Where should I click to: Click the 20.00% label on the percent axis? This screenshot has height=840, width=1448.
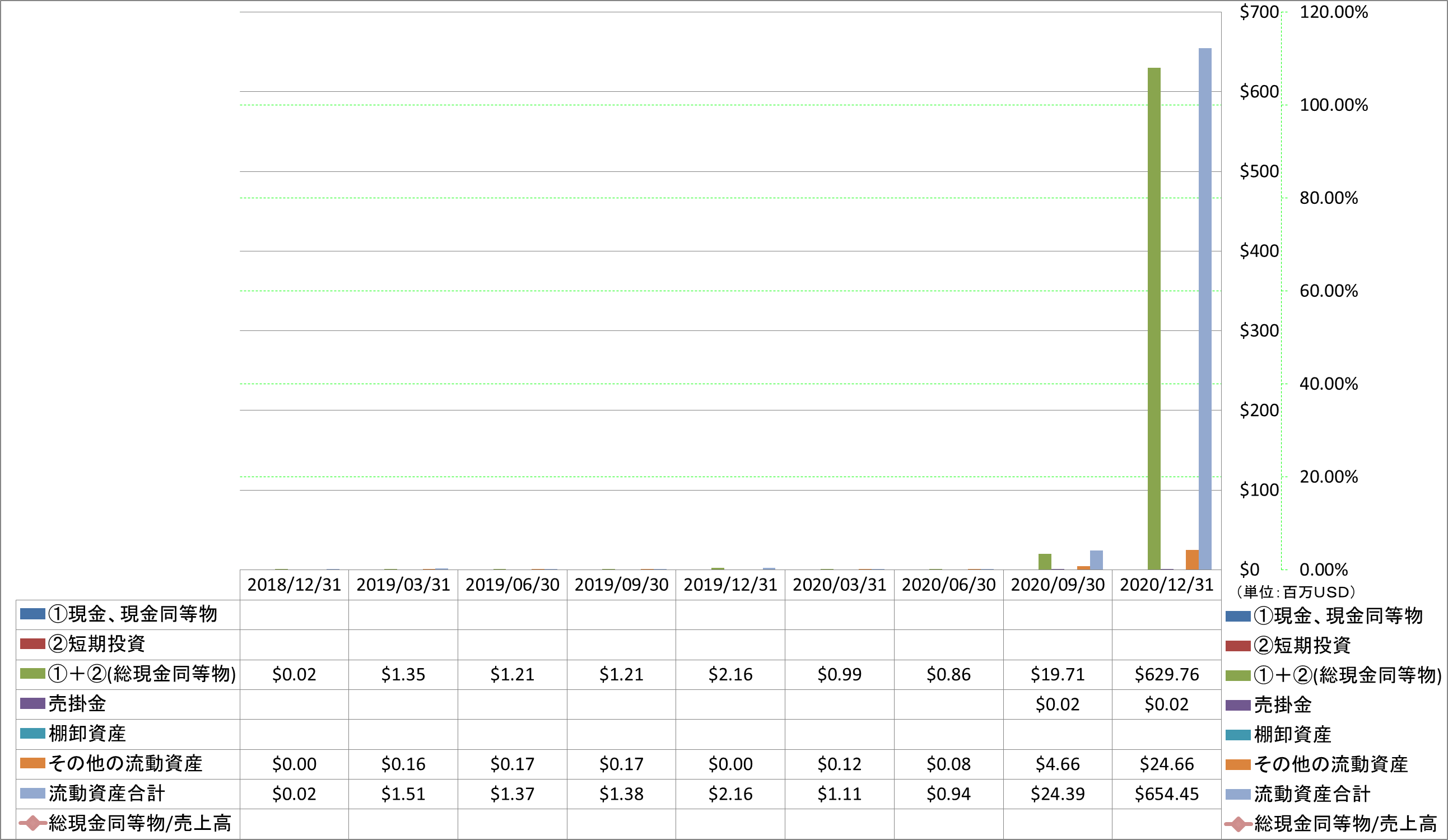1329,477
